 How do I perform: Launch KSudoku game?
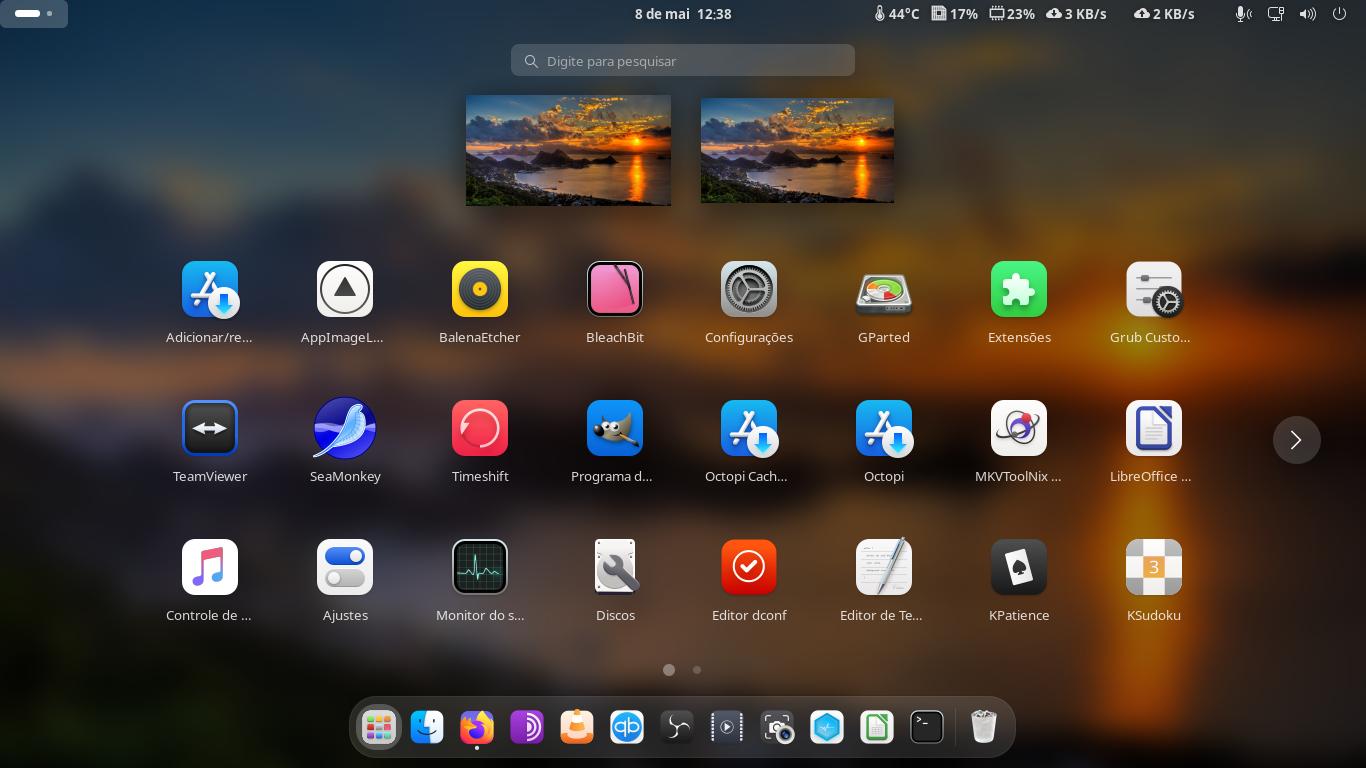click(x=1154, y=567)
